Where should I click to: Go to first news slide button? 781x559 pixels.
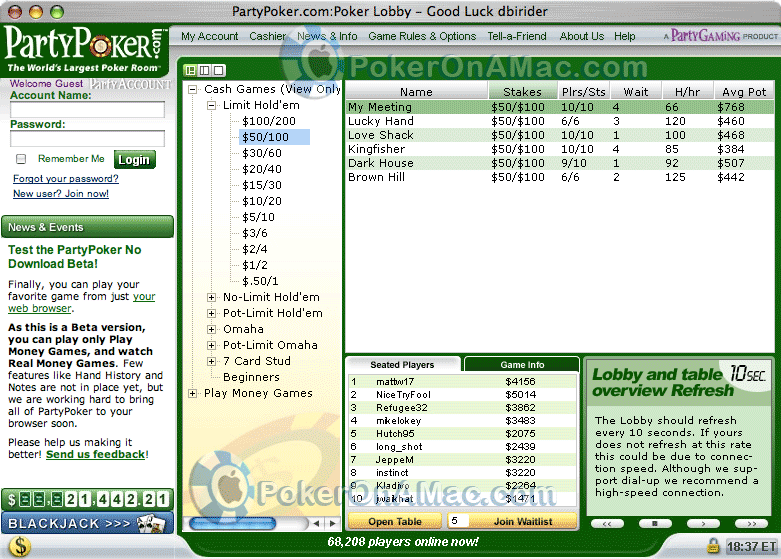[607, 524]
